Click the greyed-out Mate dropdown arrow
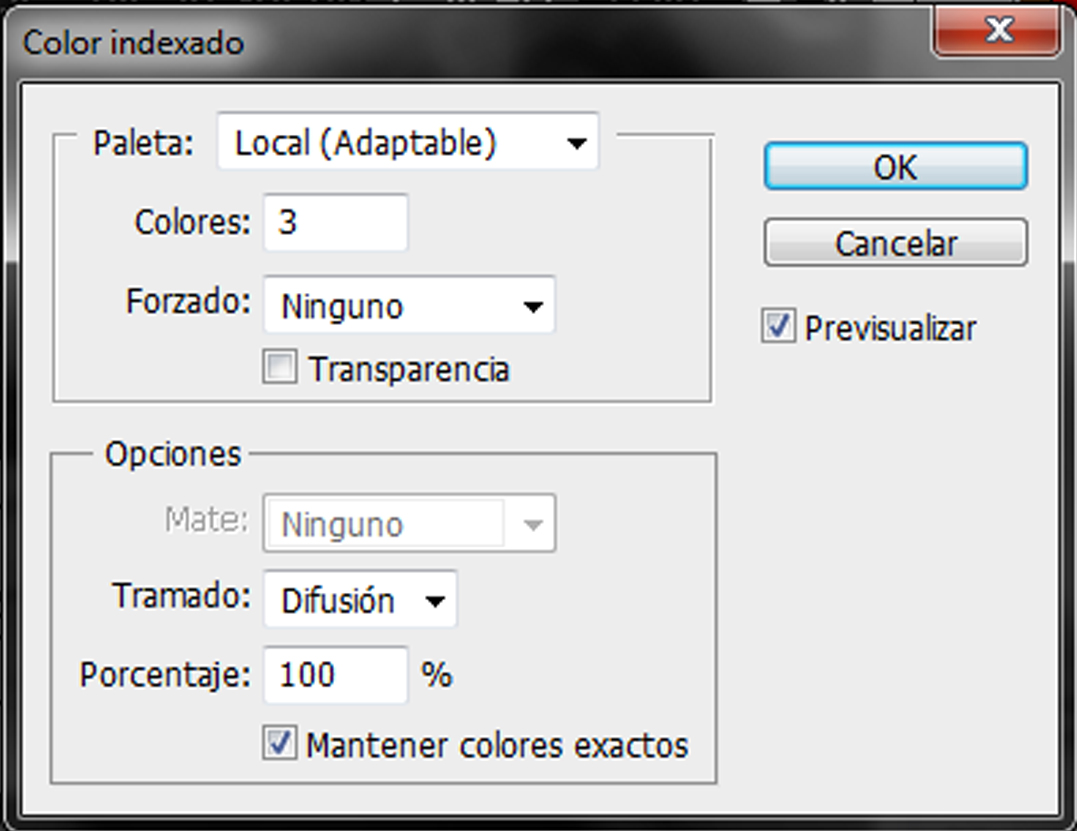1077x831 pixels. (x=533, y=525)
